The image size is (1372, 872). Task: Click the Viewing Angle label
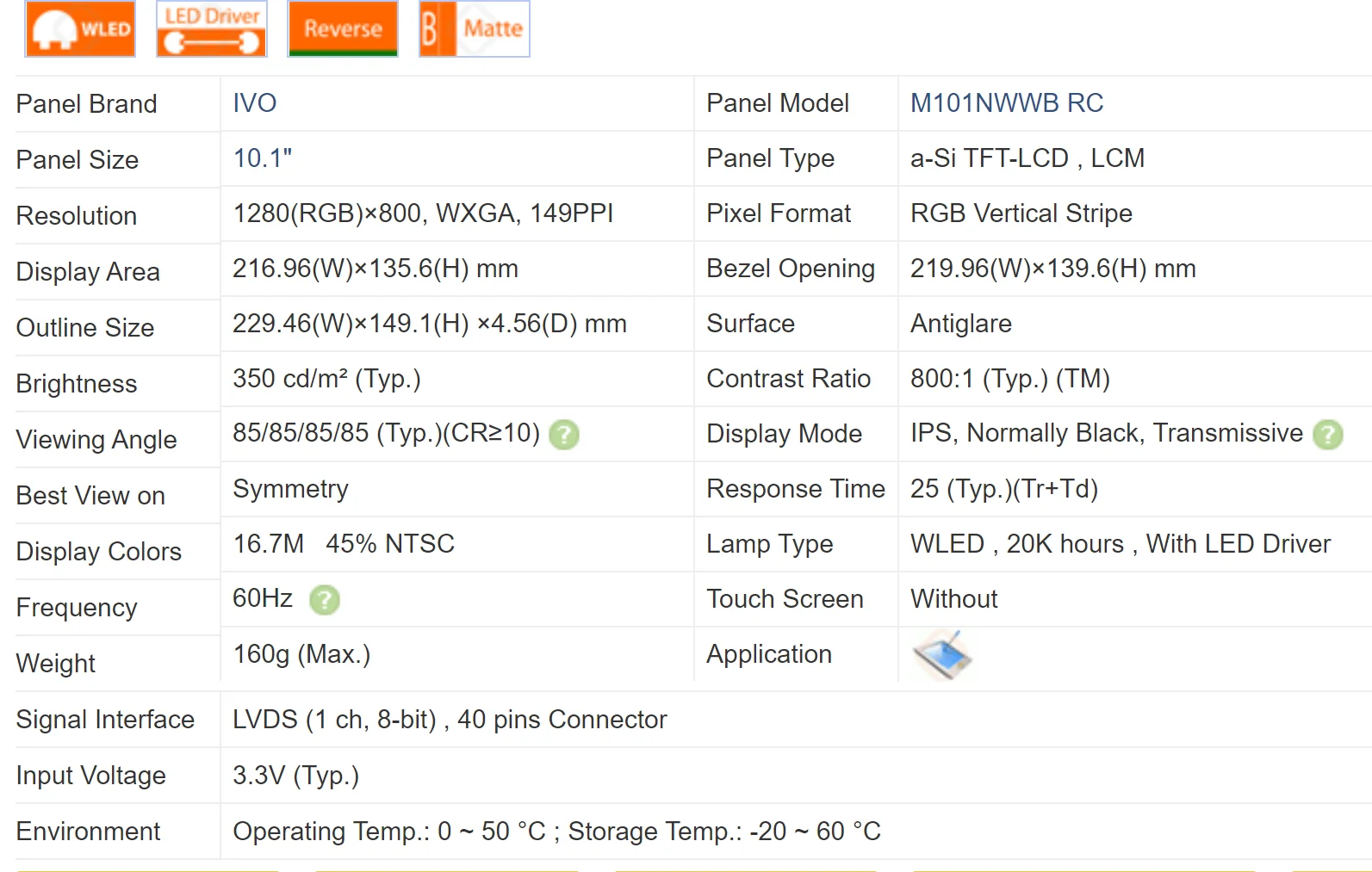click(x=96, y=440)
